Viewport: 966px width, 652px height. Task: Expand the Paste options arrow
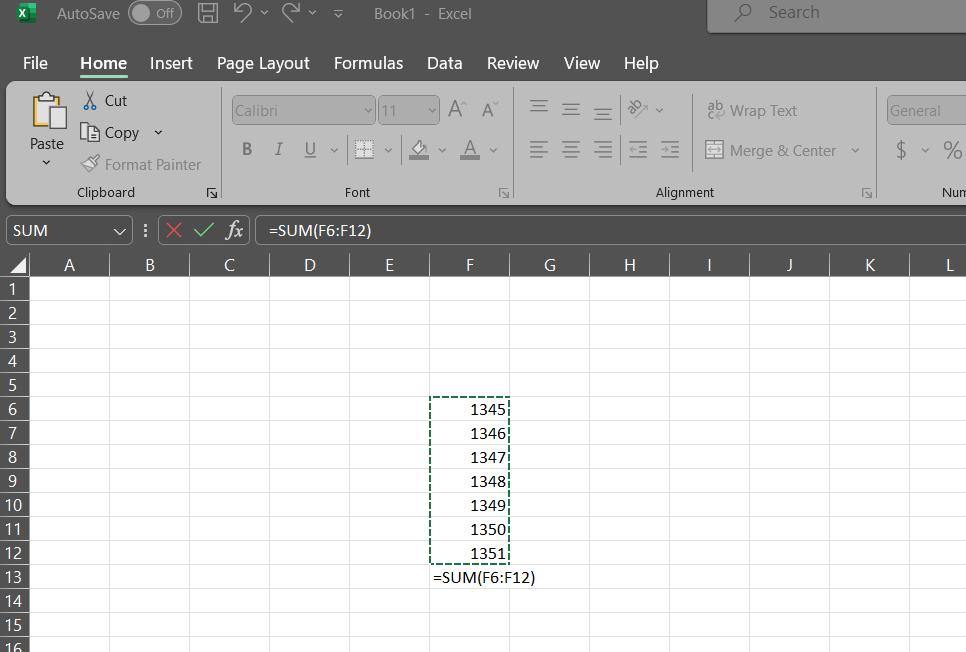(x=46, y=163)
